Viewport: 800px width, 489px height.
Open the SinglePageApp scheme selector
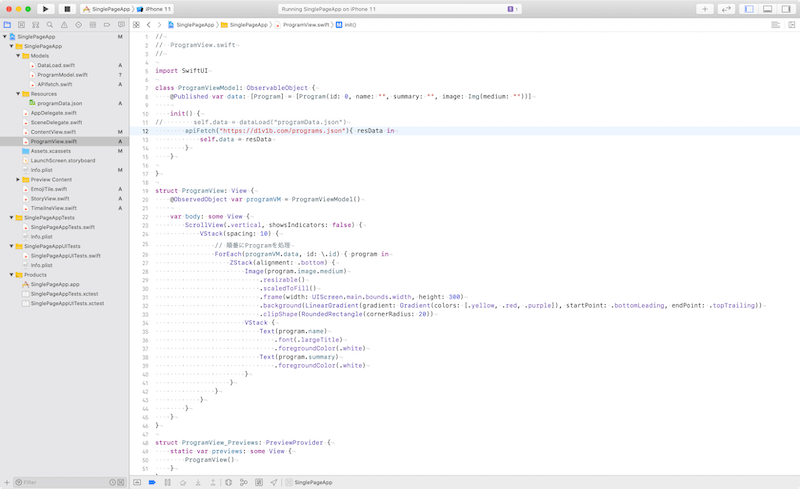(x=106, y=9)
